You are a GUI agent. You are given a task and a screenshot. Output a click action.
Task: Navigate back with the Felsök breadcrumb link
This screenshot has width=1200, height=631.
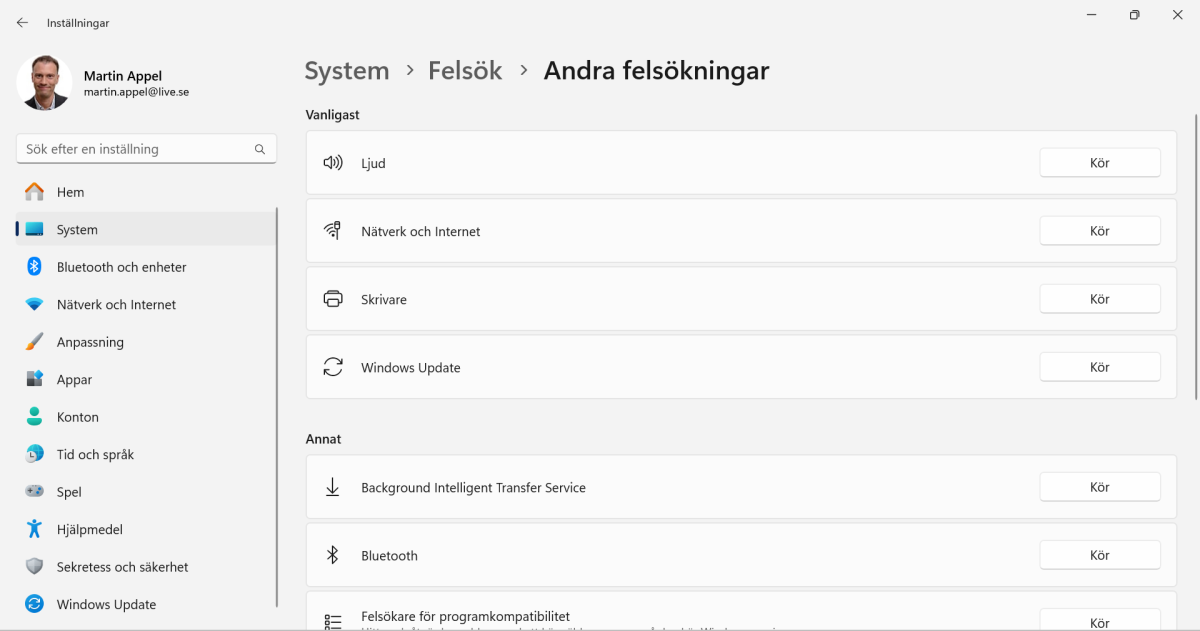[x=465, y=70]
